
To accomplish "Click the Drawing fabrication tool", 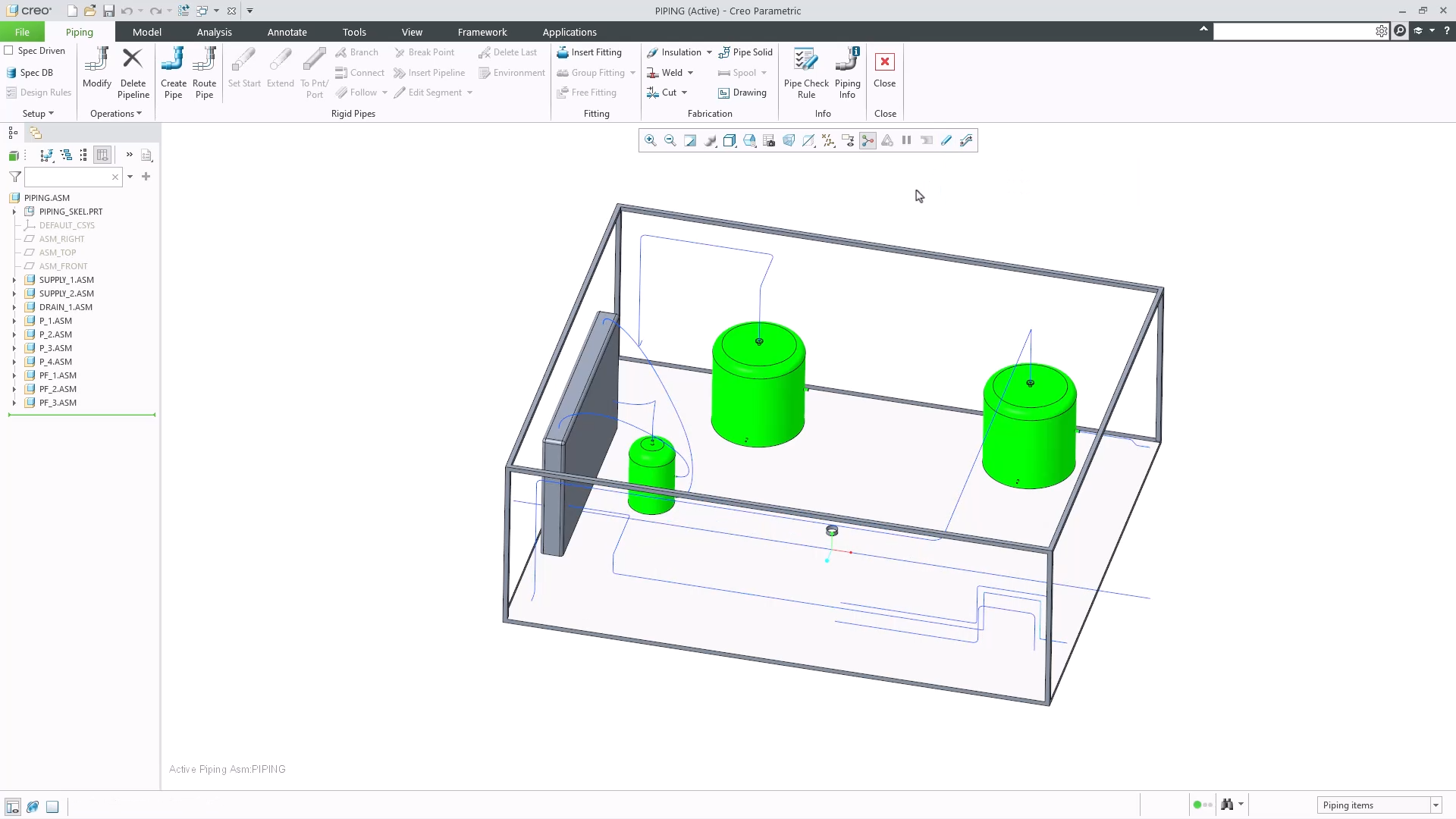I will 742,93.
